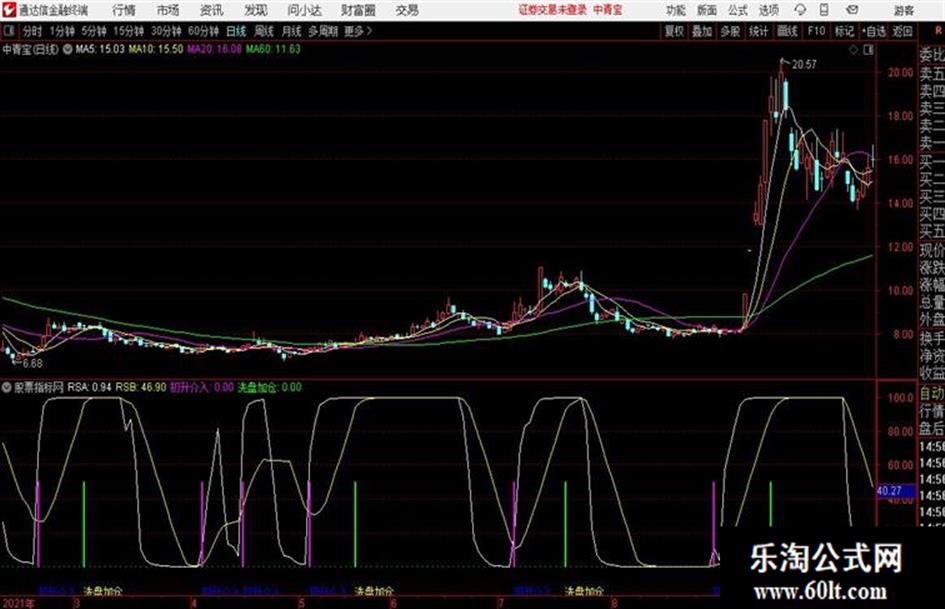
Task: Open the mobile phone icon in title bar
Action: [824, 10]
